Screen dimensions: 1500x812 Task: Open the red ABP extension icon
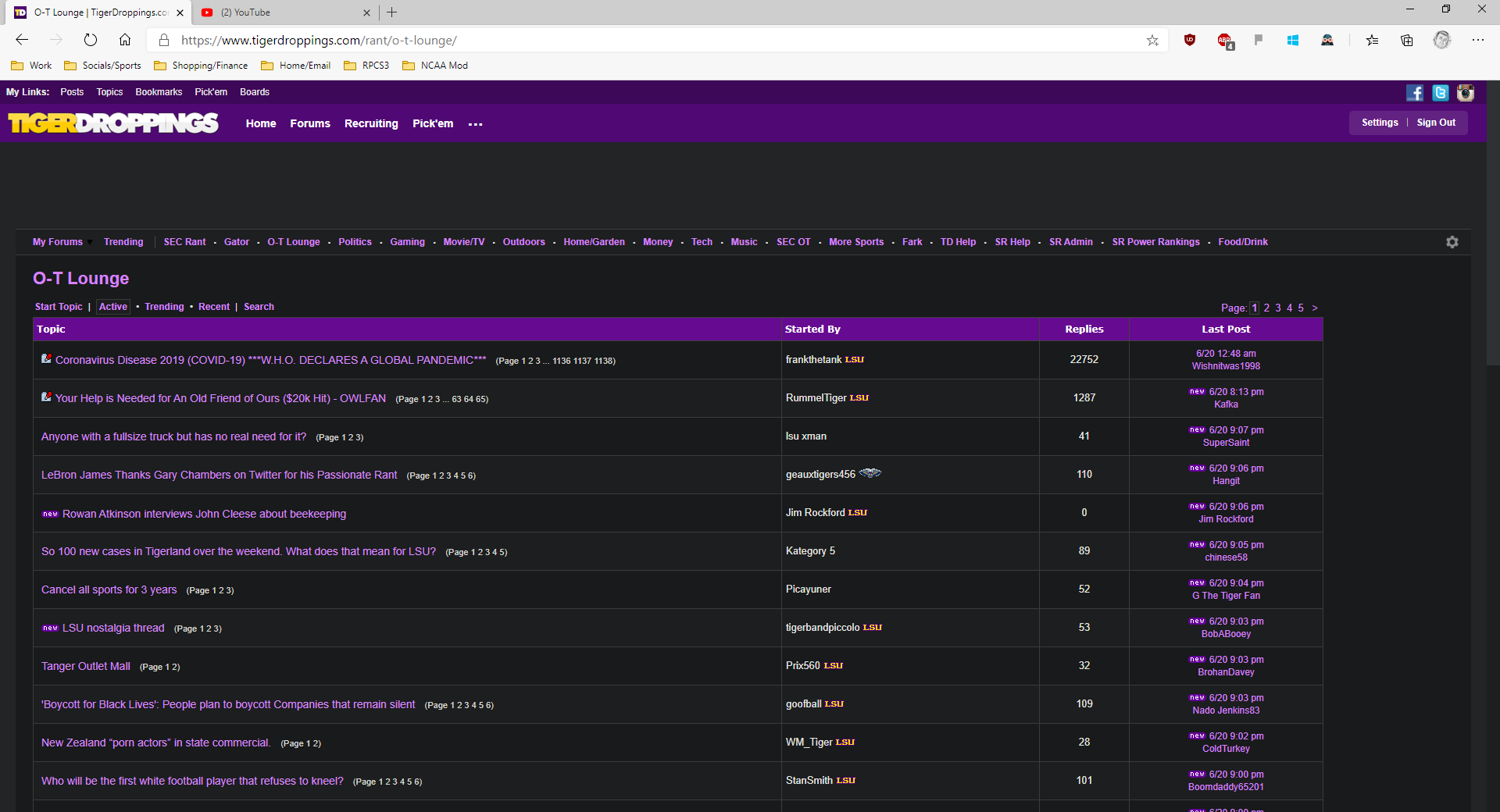pyautogui.click(x=1225, y=41)
